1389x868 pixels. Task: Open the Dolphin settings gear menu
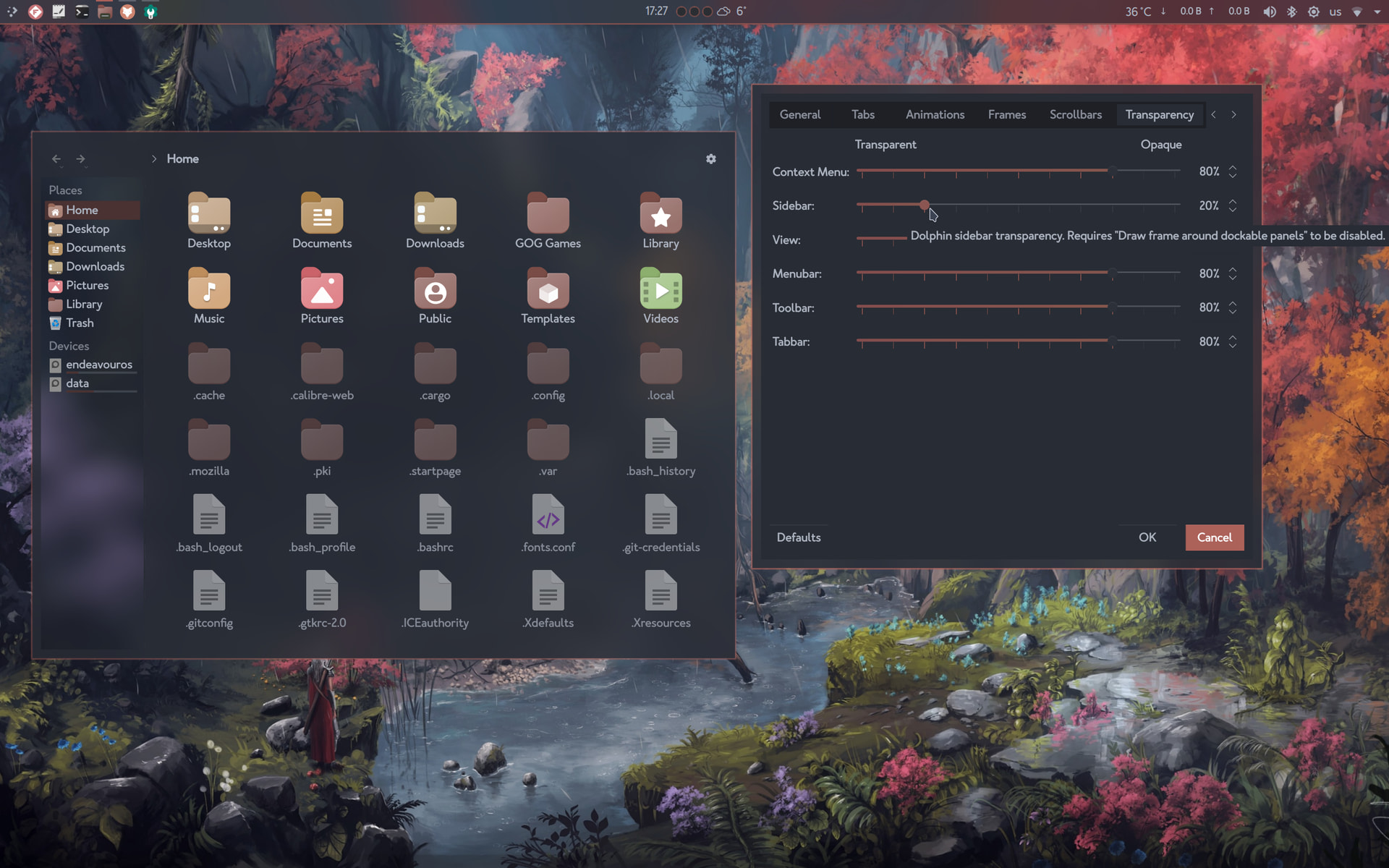[x=710, y=159]
